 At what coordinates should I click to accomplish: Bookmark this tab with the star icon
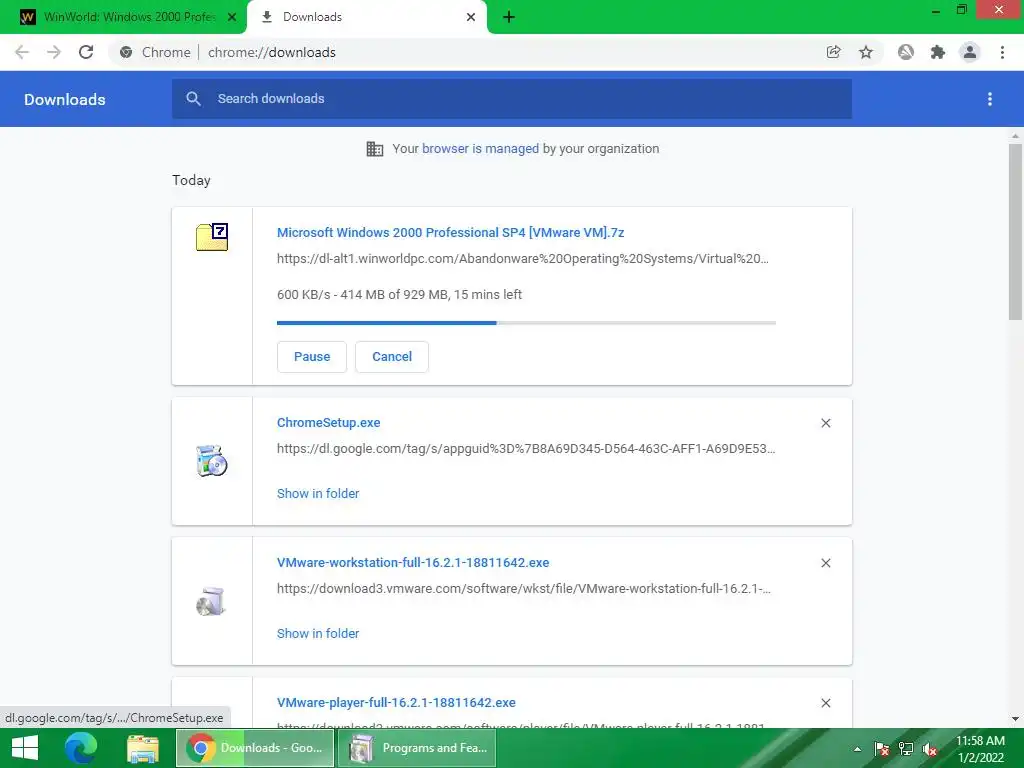point(866,52)
